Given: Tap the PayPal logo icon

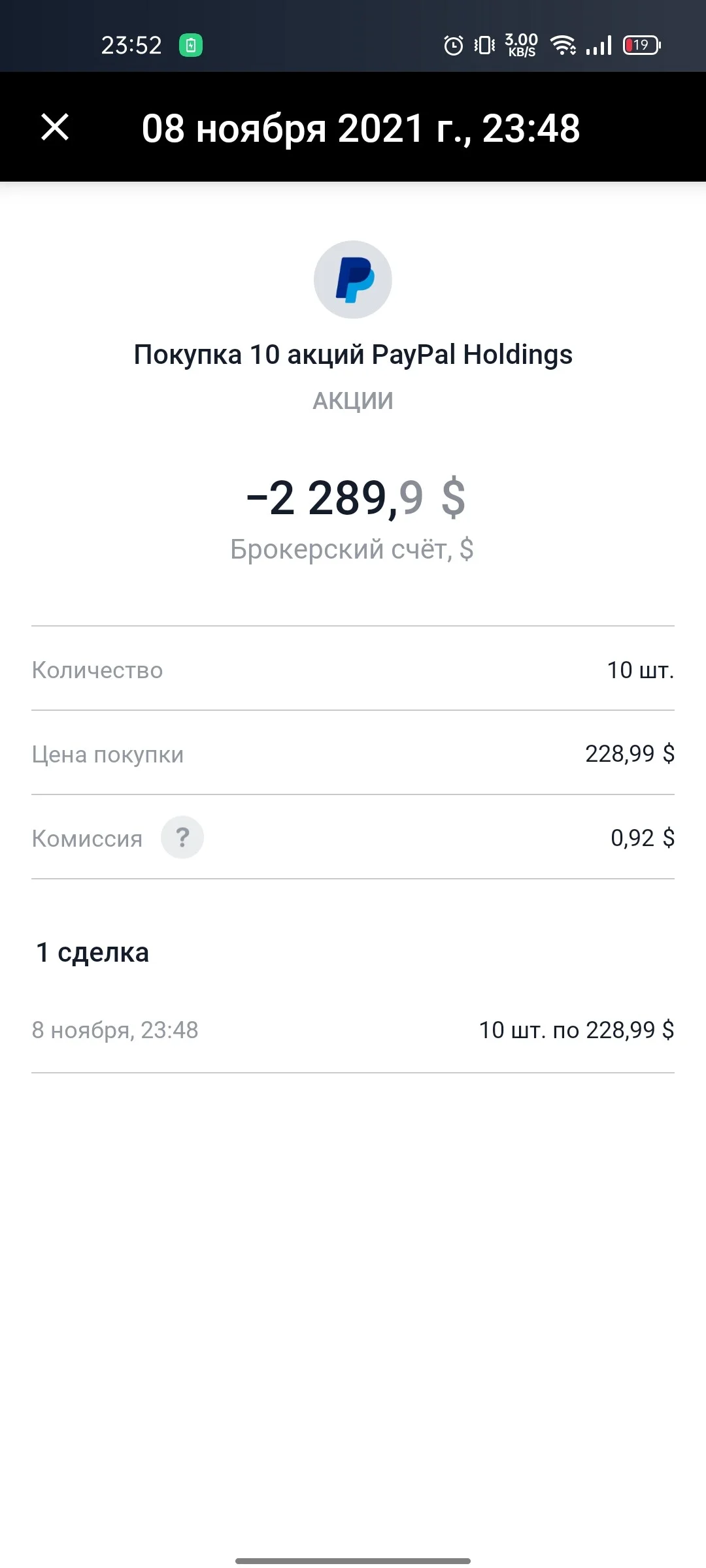Looking at the screenshot, I should click(353, 280).
